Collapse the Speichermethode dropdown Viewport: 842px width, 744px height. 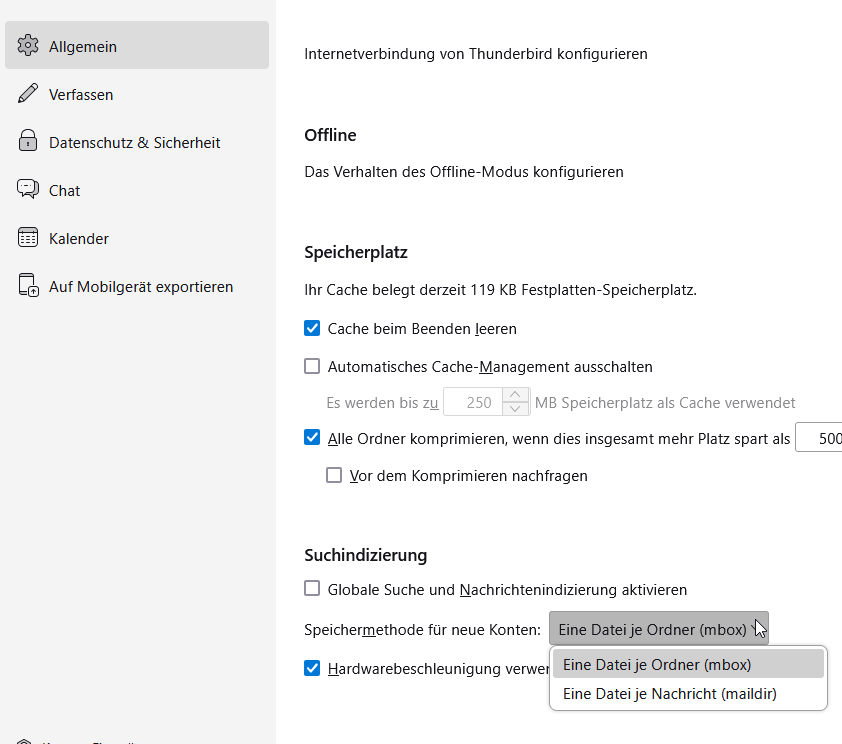(x=658, y=629)
